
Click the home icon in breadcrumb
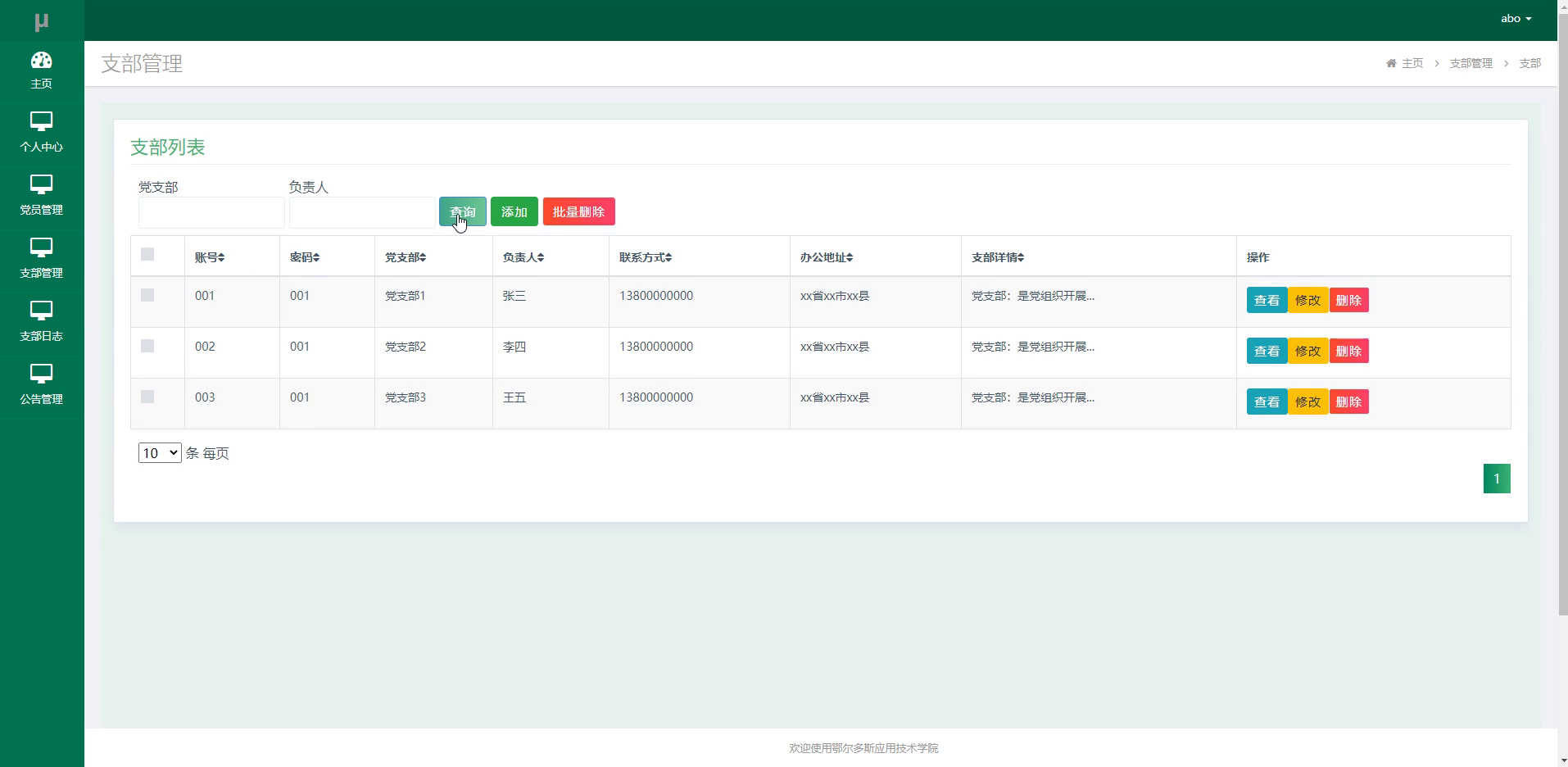(1391, 63)
